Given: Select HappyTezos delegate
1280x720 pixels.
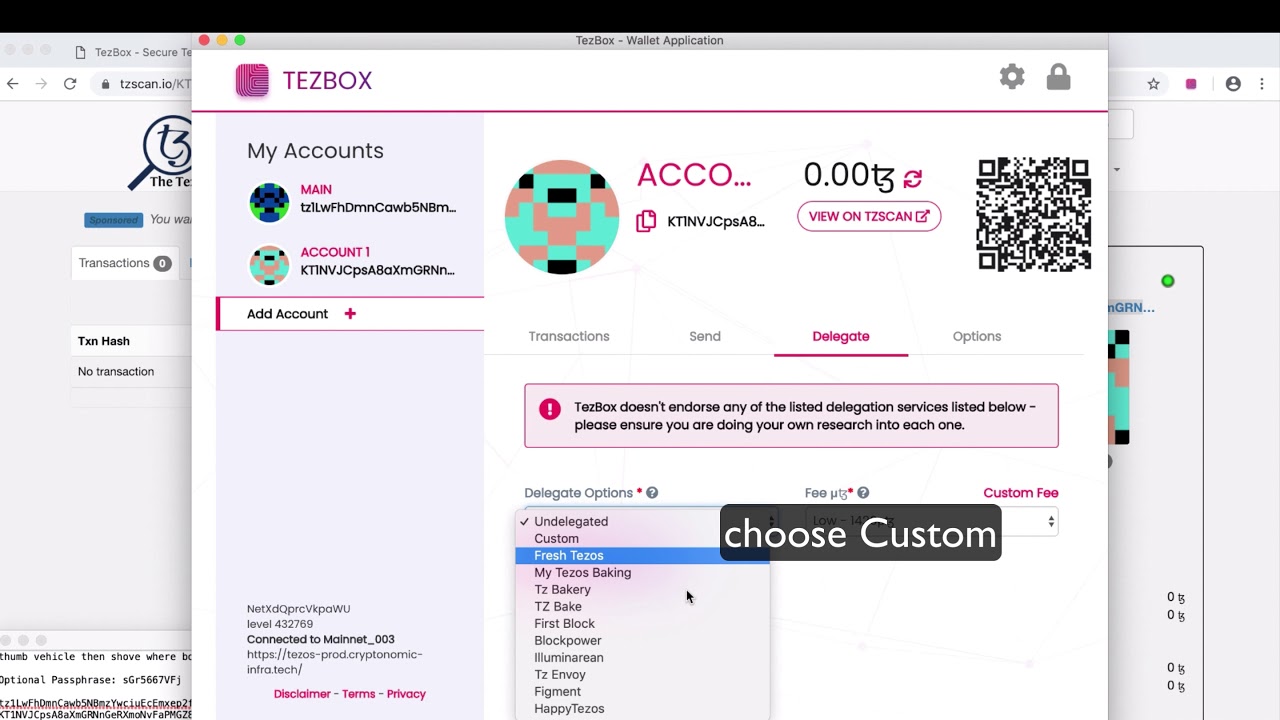Looking at the screenshot, I should 643,708.
